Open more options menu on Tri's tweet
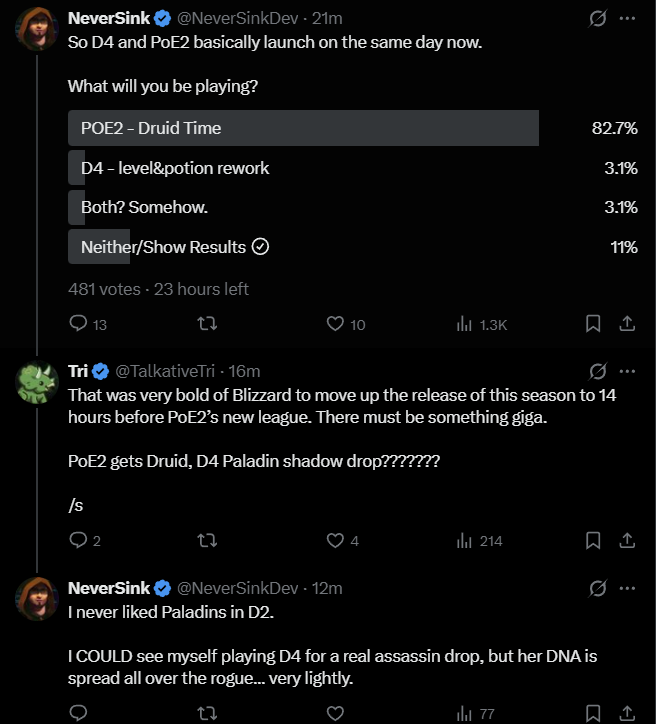Viewport: 656px width, 724px height. point(627,371)
